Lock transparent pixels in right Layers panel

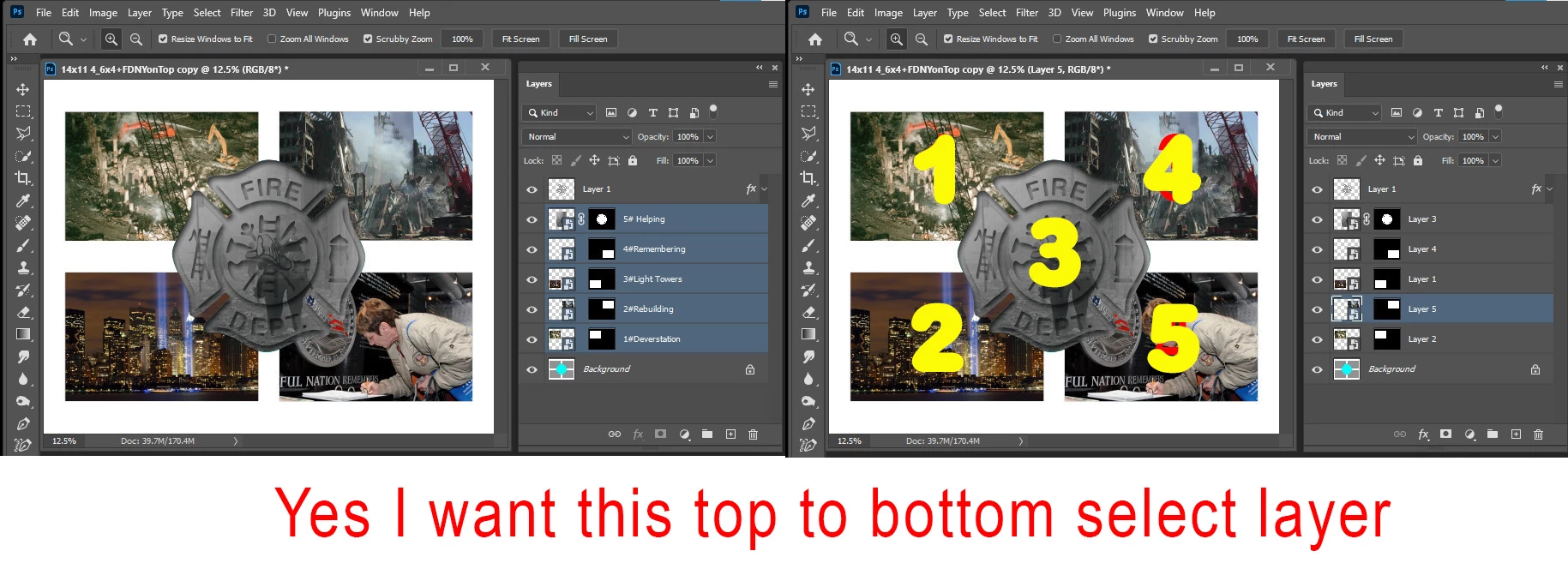1342,160
